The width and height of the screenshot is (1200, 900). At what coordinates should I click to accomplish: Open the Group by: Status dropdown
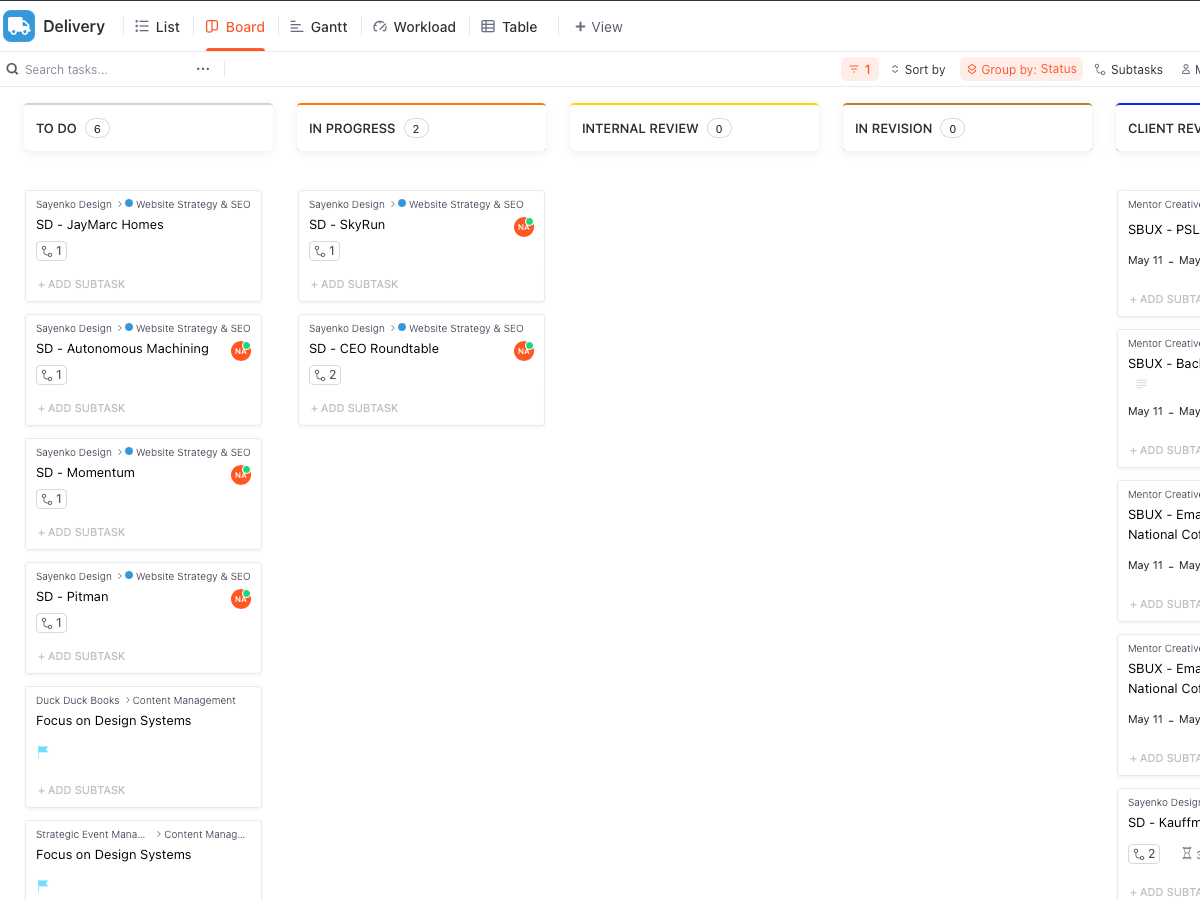(x=1021, y=69)
